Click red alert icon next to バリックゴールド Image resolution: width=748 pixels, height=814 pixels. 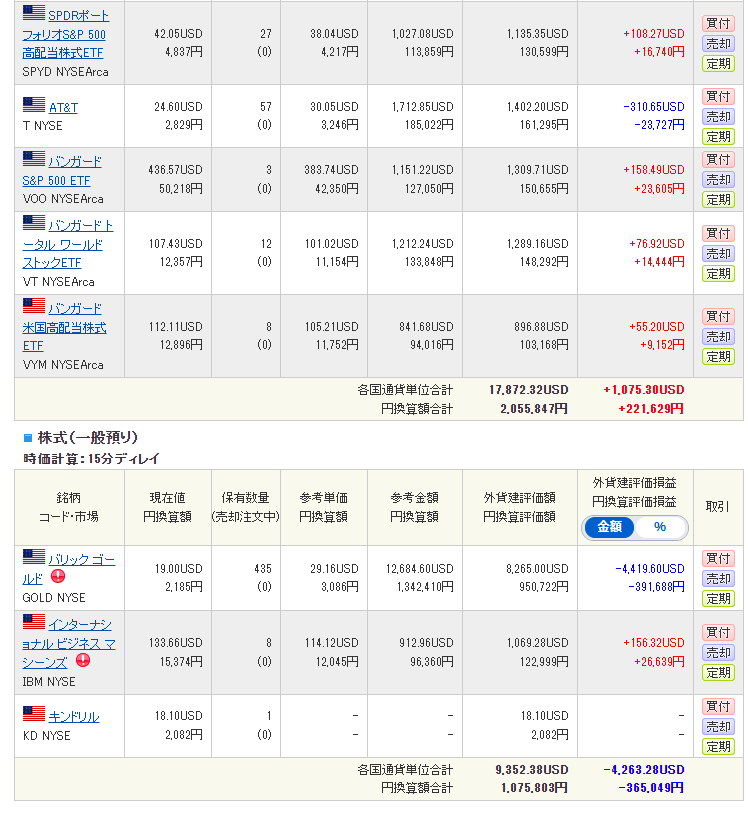pyautogui.click(x=58, y=576)
